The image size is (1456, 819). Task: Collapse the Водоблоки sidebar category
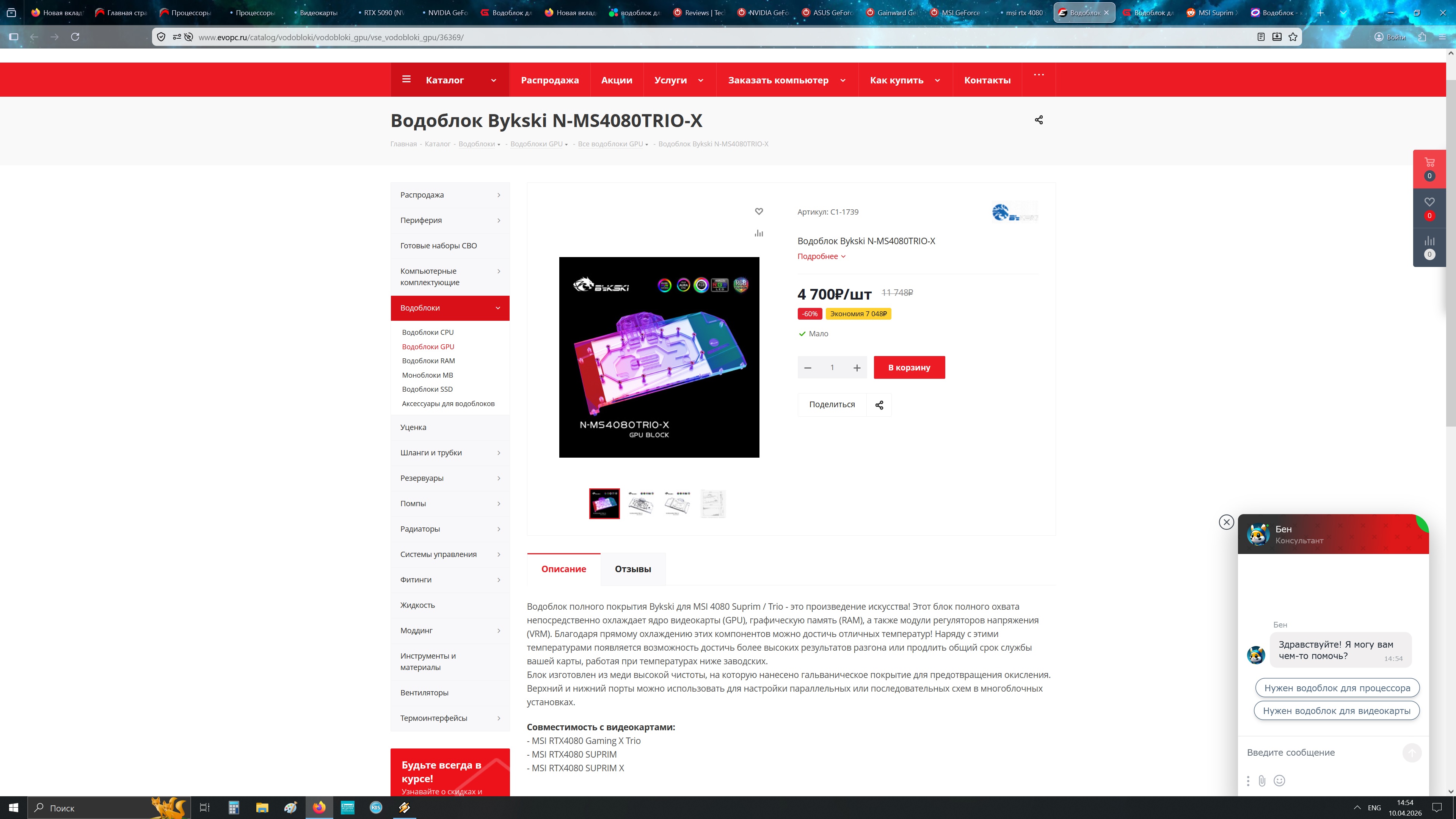[497, 308]
